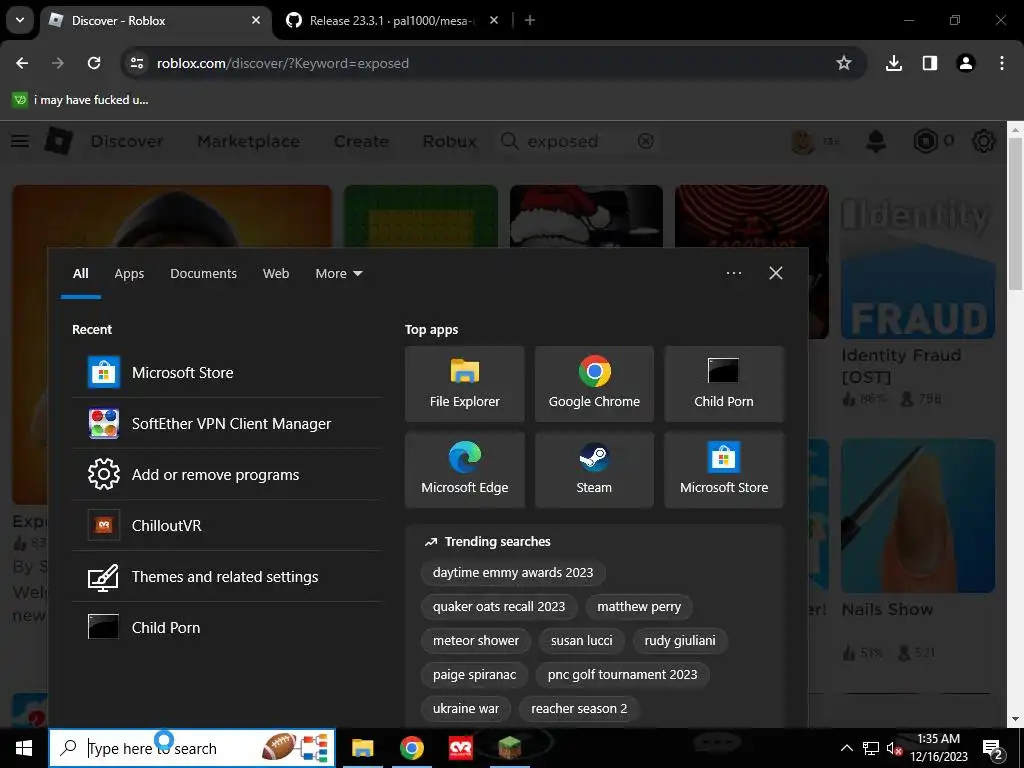Screen dimensions: 1024x768
Task: Reload the Roblox page
Action: click(x=94, y=63)
